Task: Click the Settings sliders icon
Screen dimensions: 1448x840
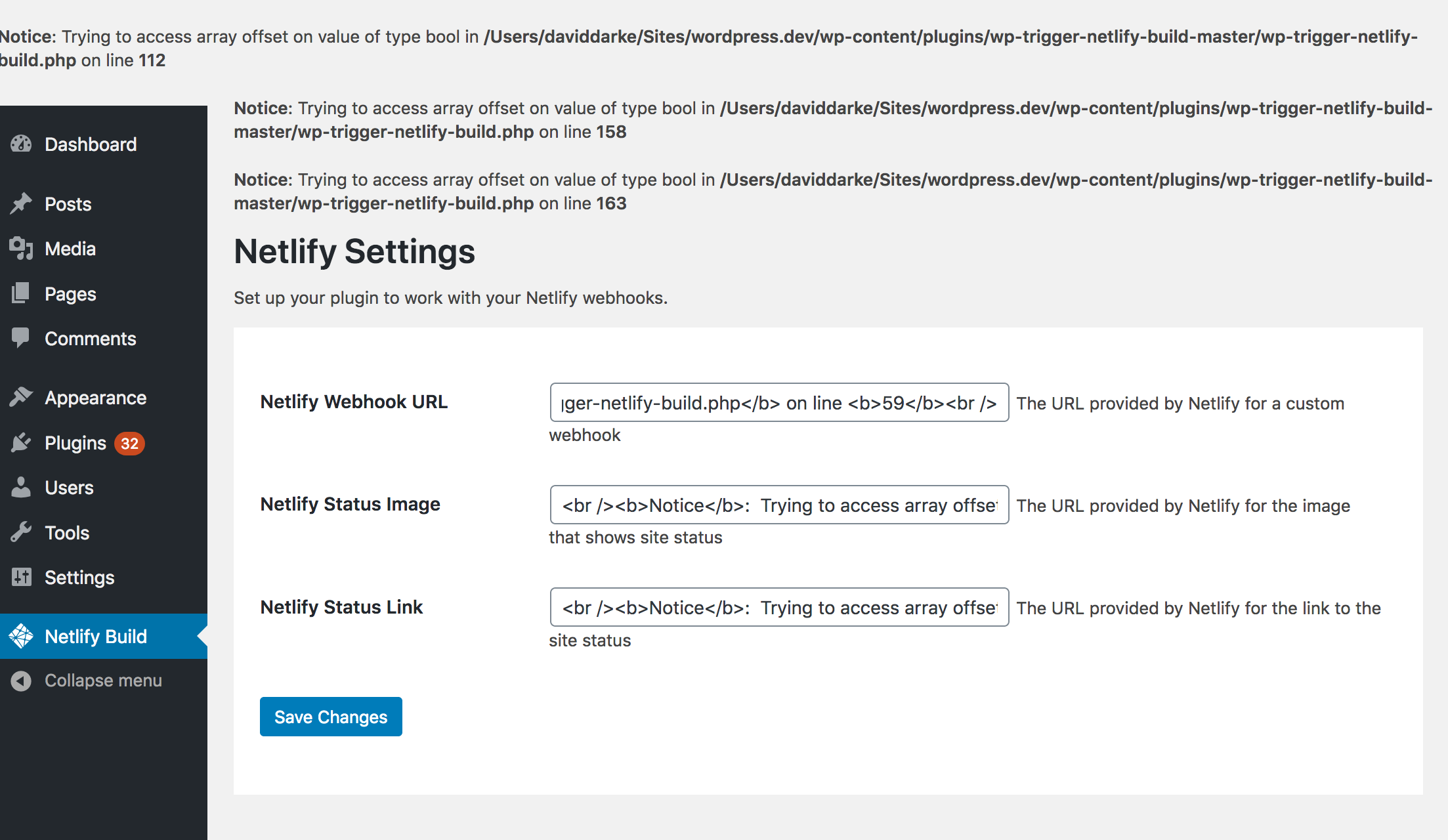Action: [21, 577]
